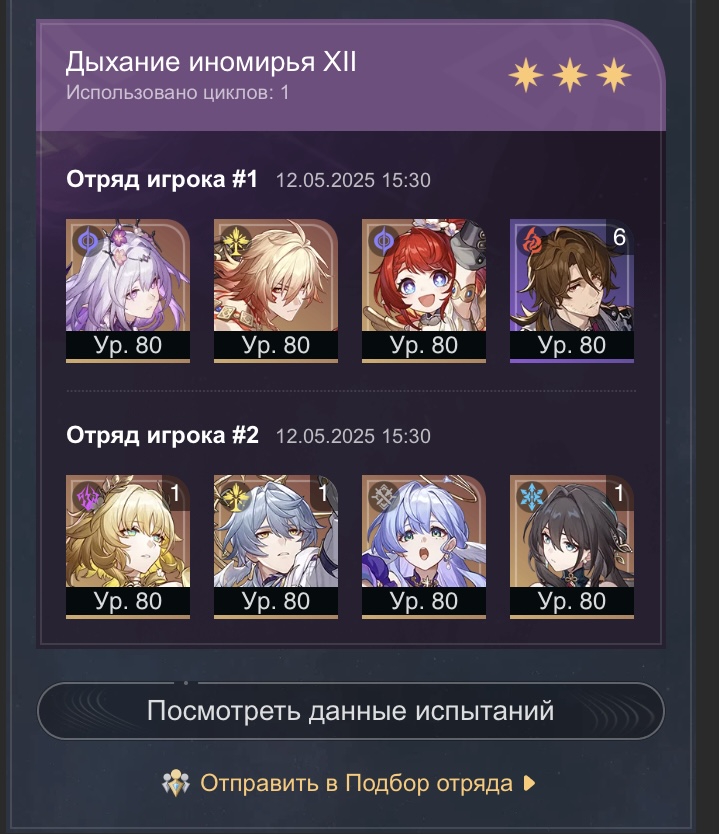
Task: Click the team recommendation icon beside Отправить в Подбор отряда
Action: (x=176, y=783)
